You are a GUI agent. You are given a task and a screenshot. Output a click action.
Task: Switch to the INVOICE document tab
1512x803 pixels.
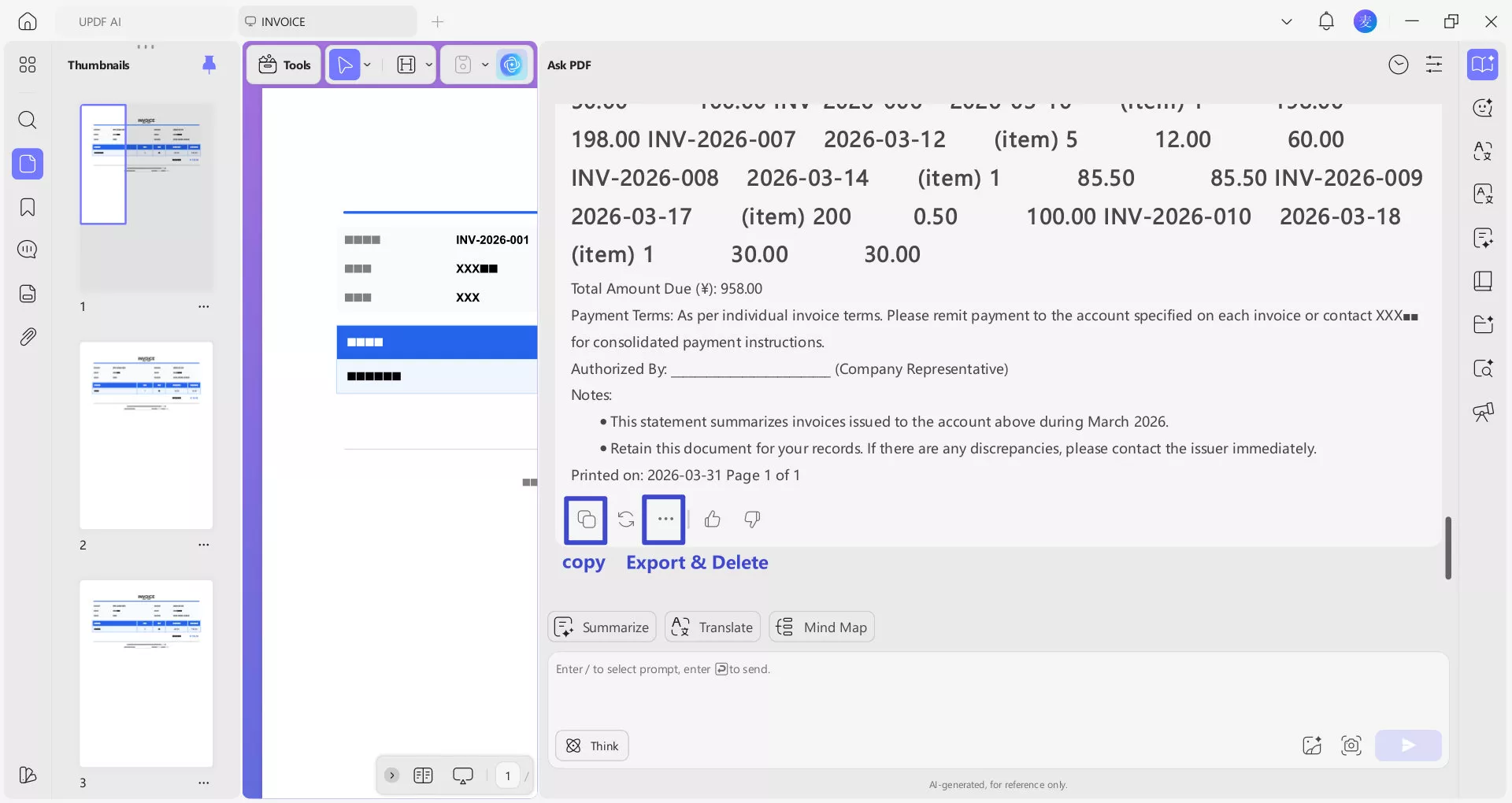pos(283,21)
